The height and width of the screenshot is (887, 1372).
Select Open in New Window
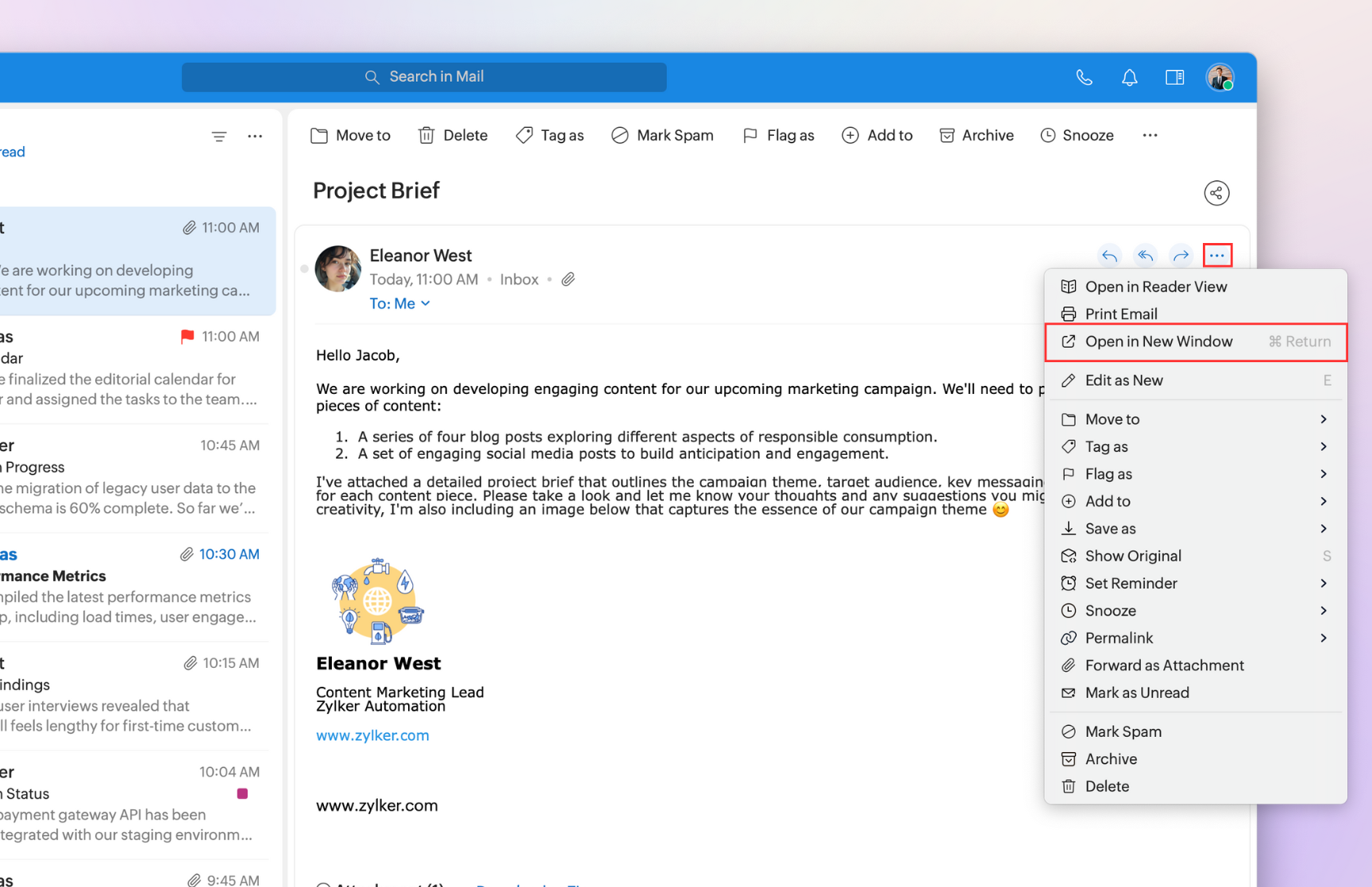click(x=1196, y=342)
